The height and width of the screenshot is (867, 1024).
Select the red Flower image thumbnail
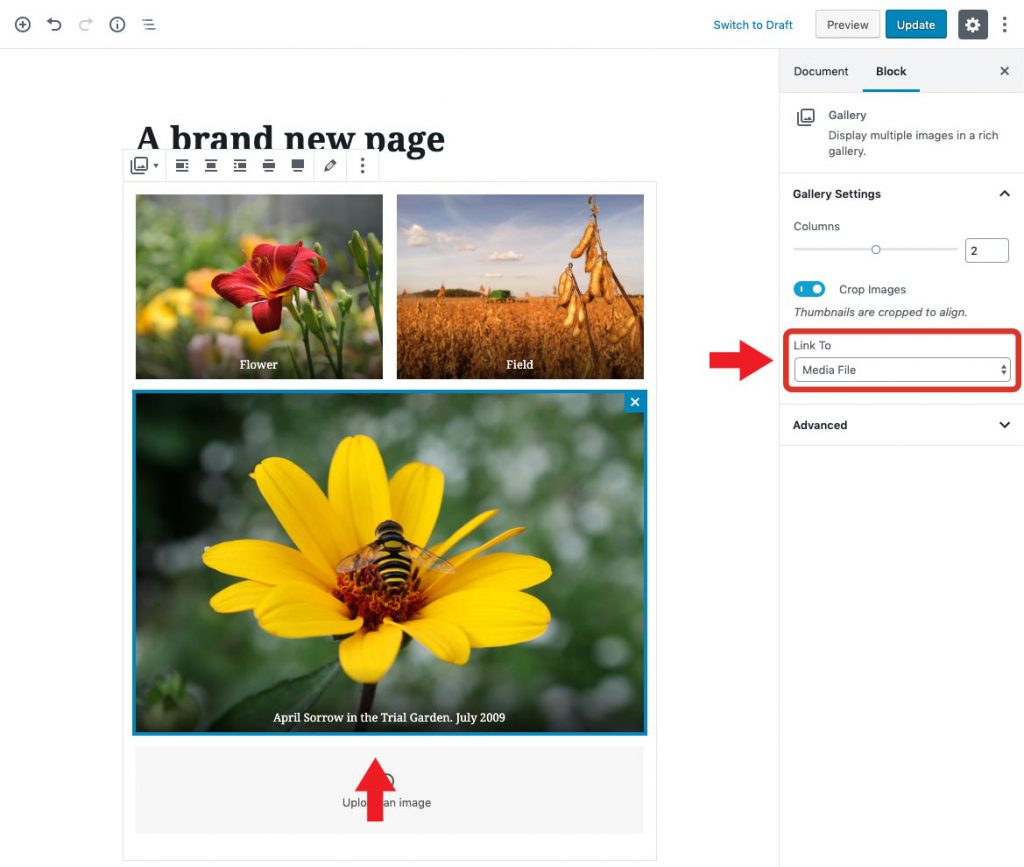tap(259, 287)
